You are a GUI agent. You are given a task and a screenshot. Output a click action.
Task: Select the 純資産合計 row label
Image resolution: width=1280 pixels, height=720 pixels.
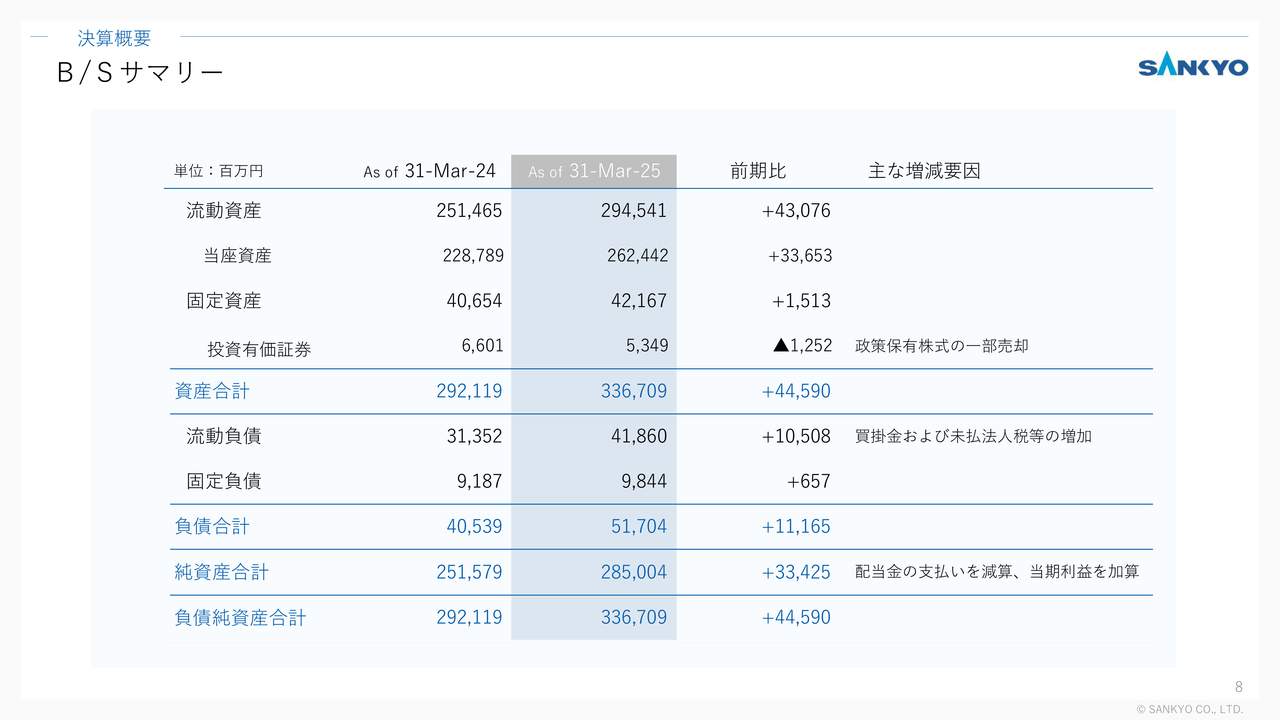(222, 572)
